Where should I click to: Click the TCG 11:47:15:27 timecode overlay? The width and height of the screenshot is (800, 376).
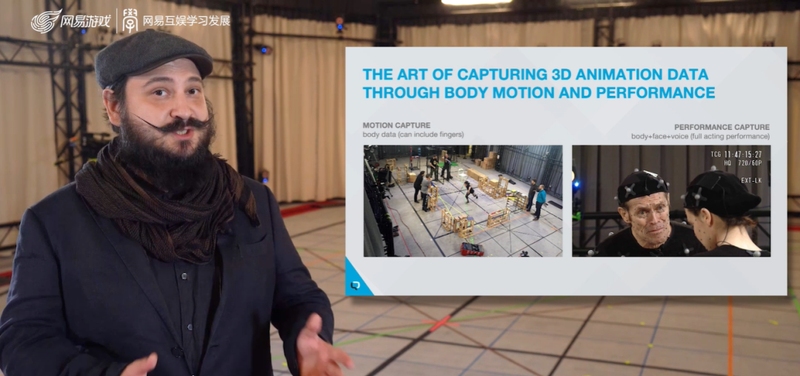pos(736,154)
